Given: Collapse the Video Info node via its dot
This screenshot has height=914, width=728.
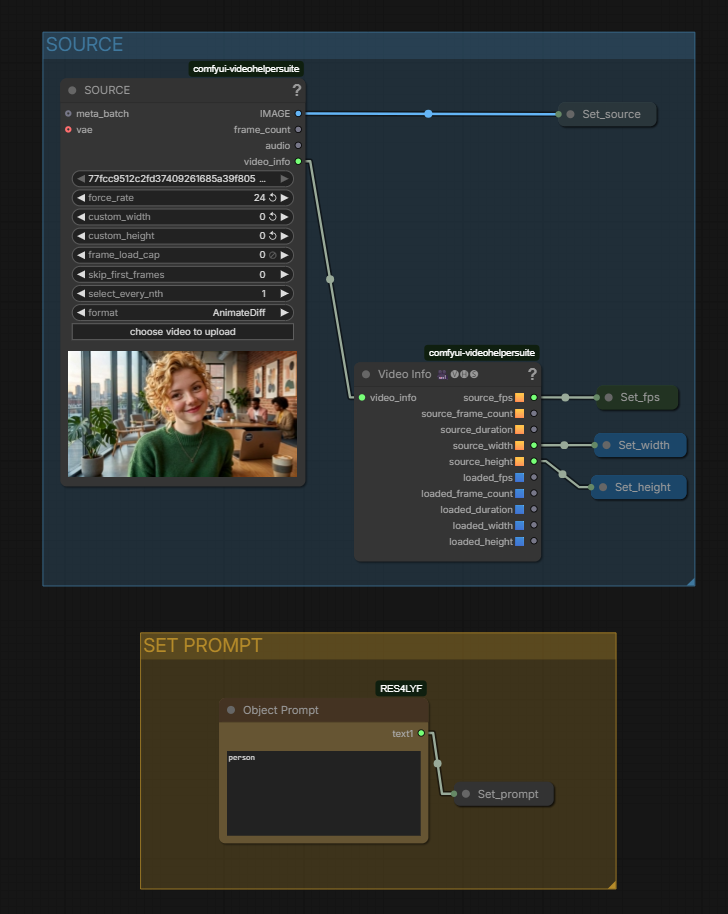Looking at the screenshot, I should (366, 374).
